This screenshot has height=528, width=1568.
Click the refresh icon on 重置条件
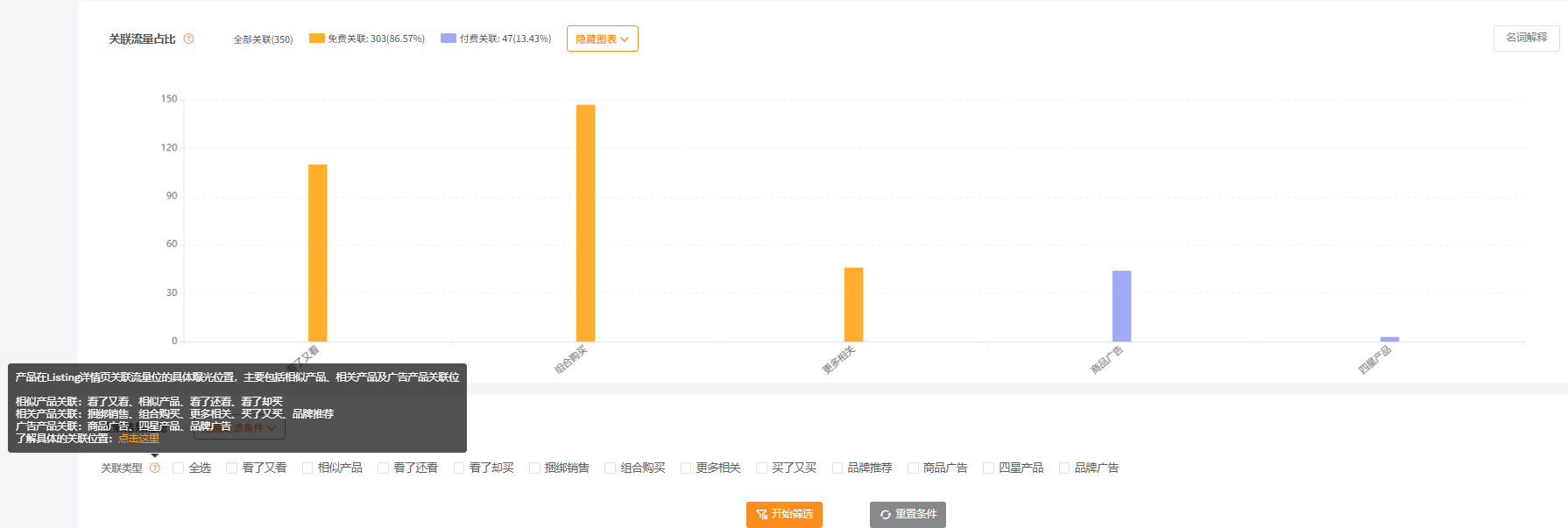point(886,515)
